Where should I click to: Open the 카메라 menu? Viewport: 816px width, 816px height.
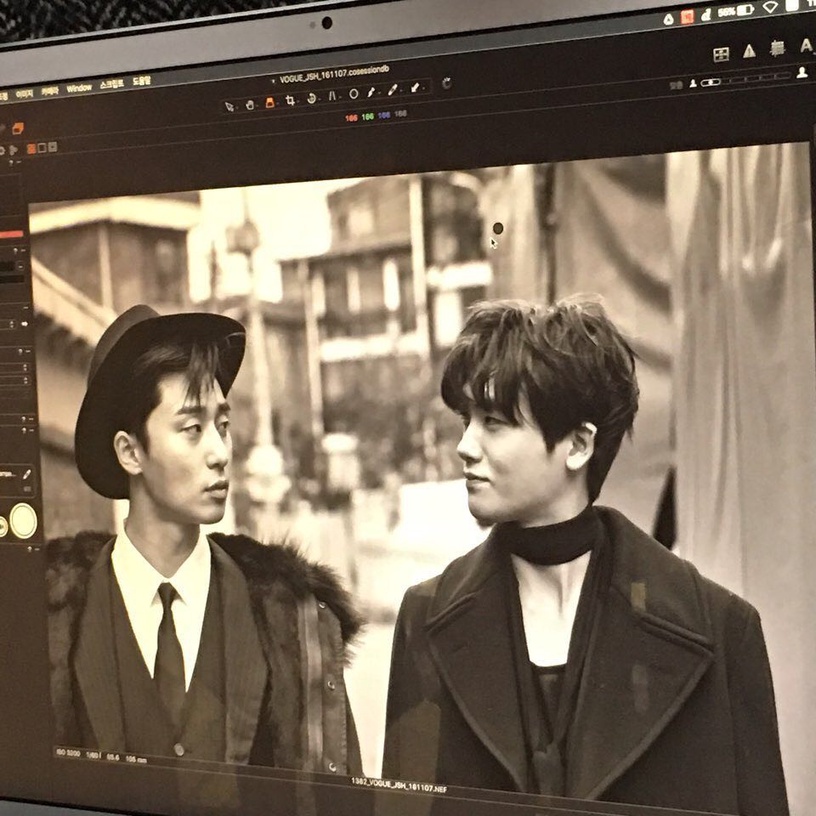tap(50, 91)
